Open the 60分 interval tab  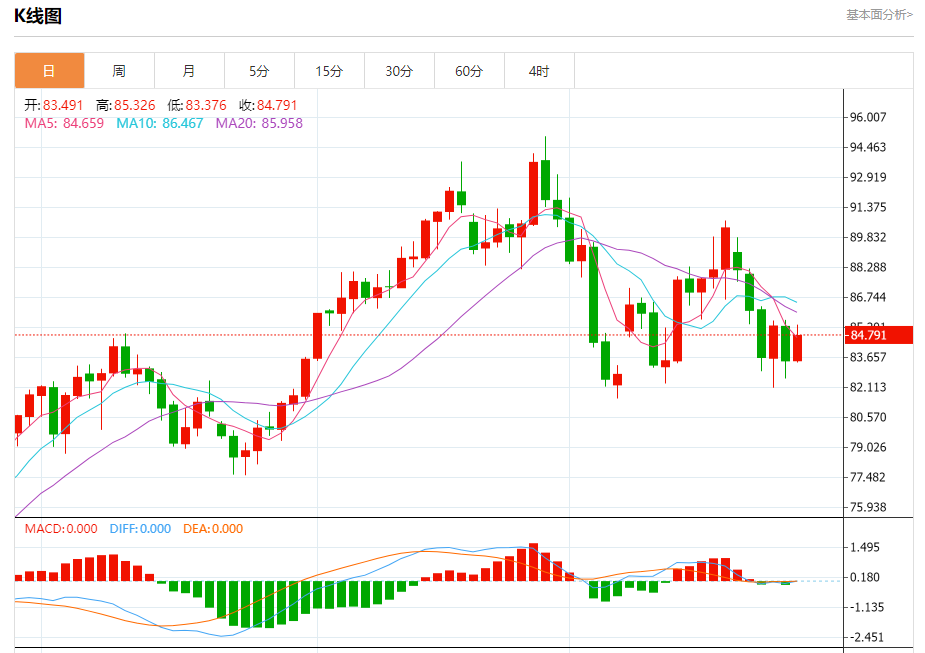pos(469,71)
